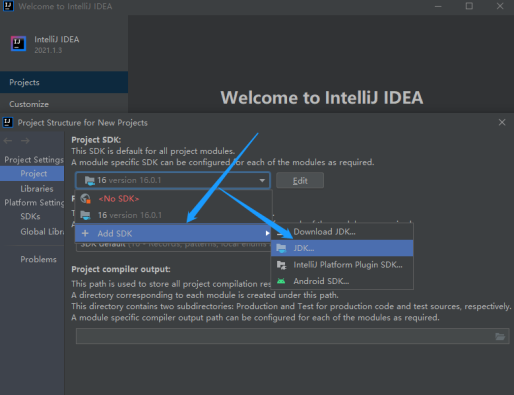Viewport: 514px width, 395px height.
Task: Click the Project Settings heading
Action: click(x=34, y=160)
